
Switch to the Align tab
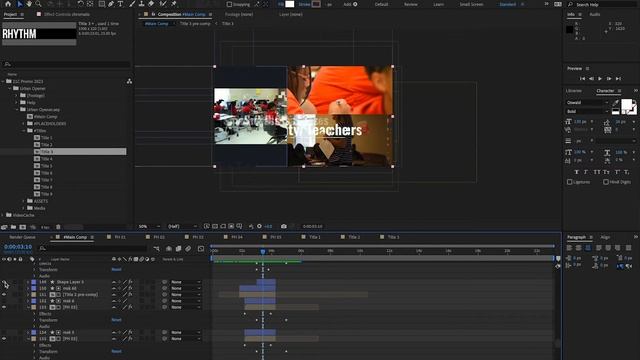click(605, 237)
